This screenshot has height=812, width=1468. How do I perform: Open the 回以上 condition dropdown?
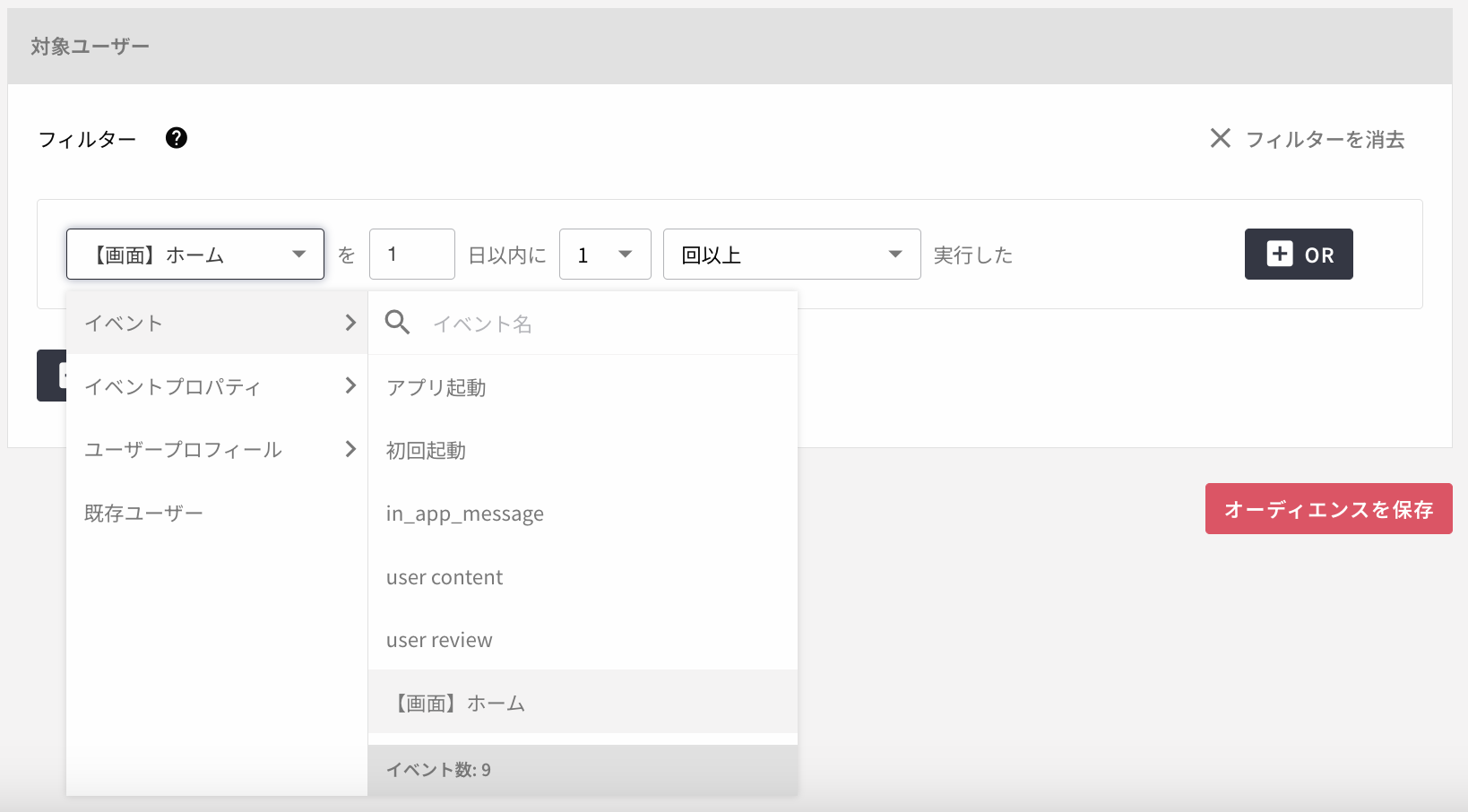(791, 255)
